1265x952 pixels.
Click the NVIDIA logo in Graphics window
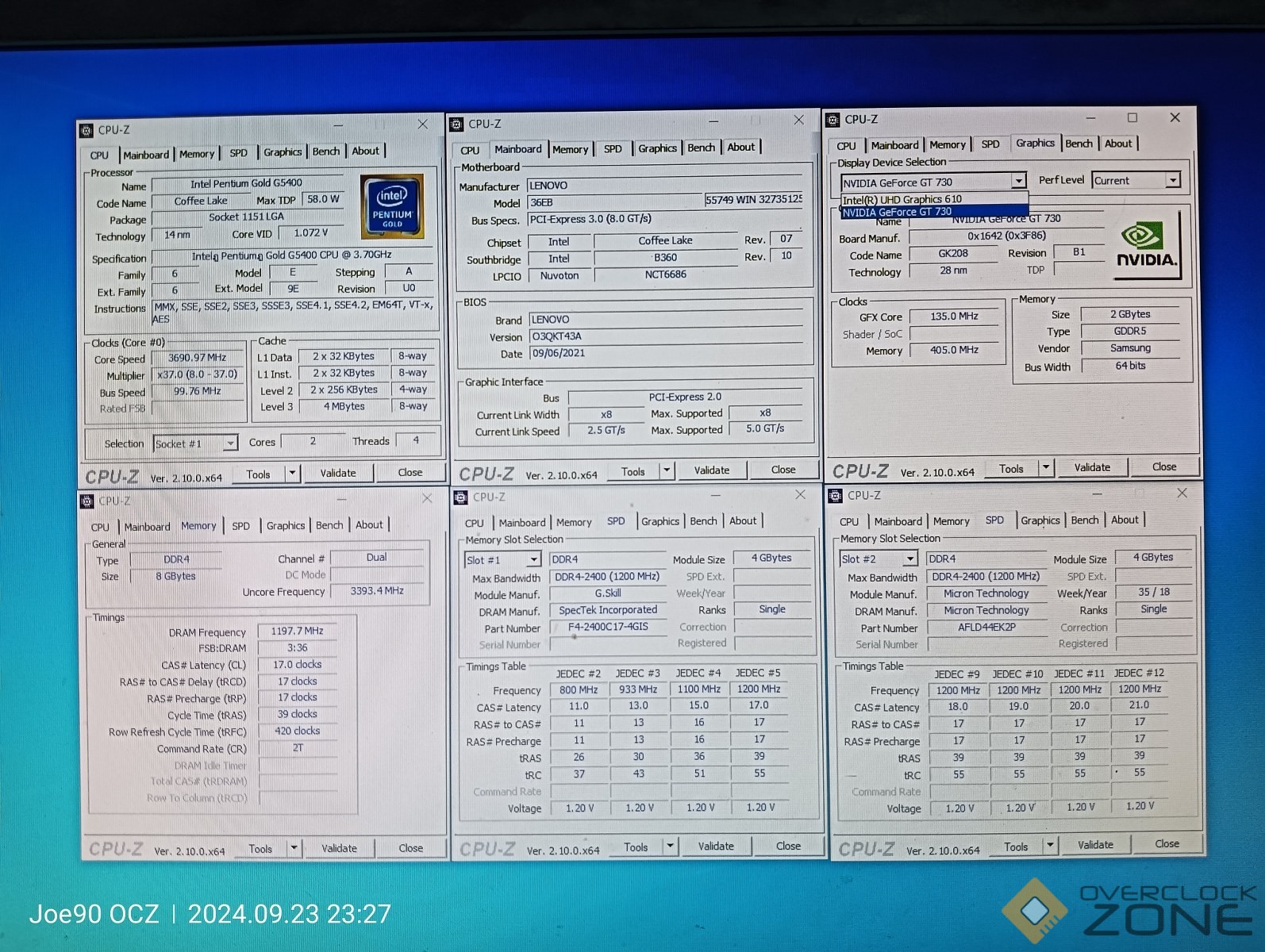tap(1146, 245)
